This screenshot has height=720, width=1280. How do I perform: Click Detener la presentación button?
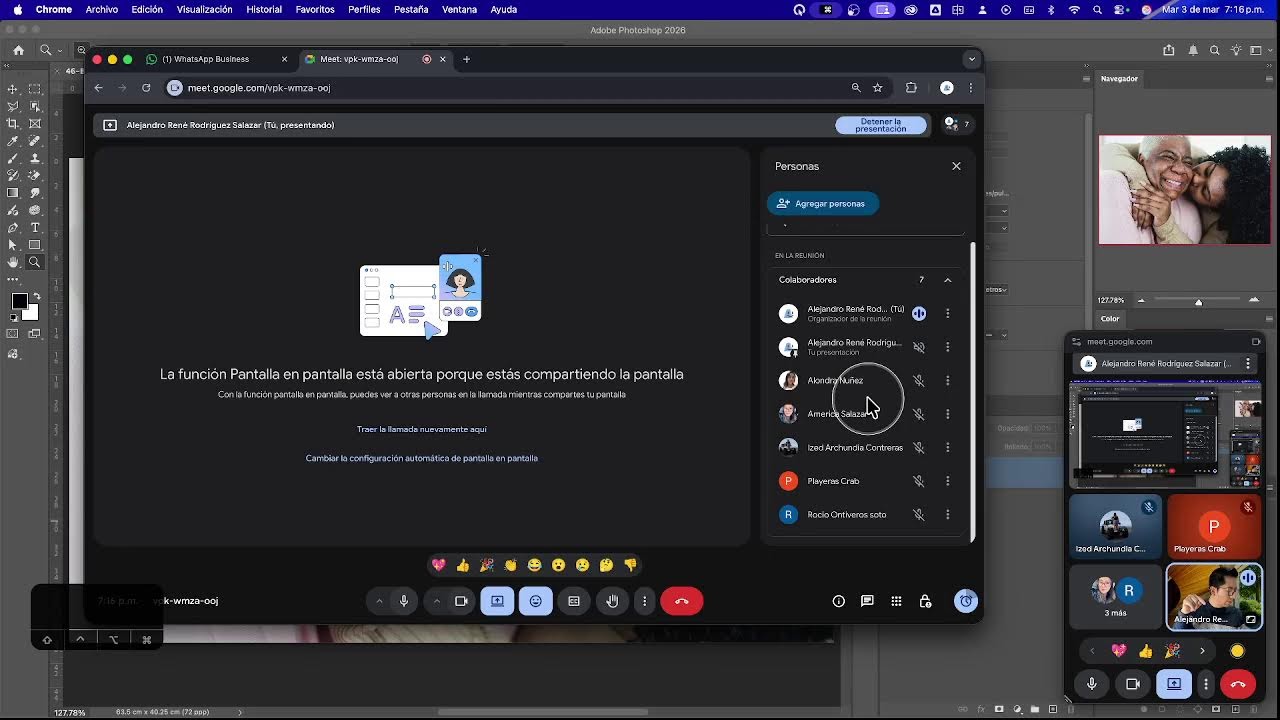[881, 125]
